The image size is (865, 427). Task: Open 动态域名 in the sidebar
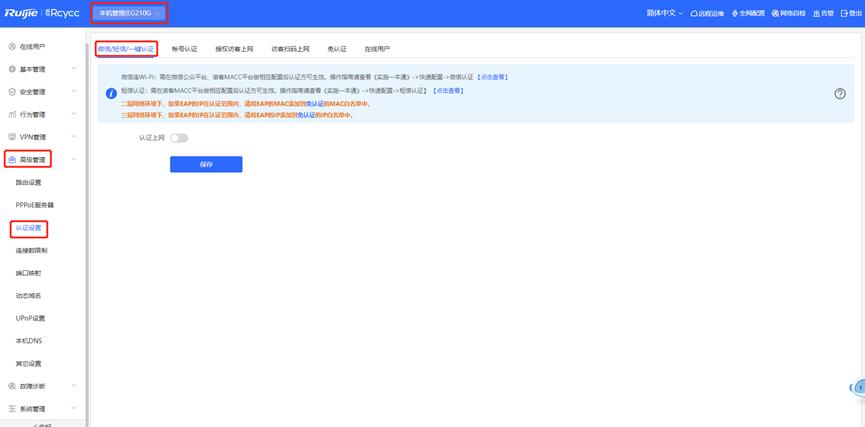29,296
